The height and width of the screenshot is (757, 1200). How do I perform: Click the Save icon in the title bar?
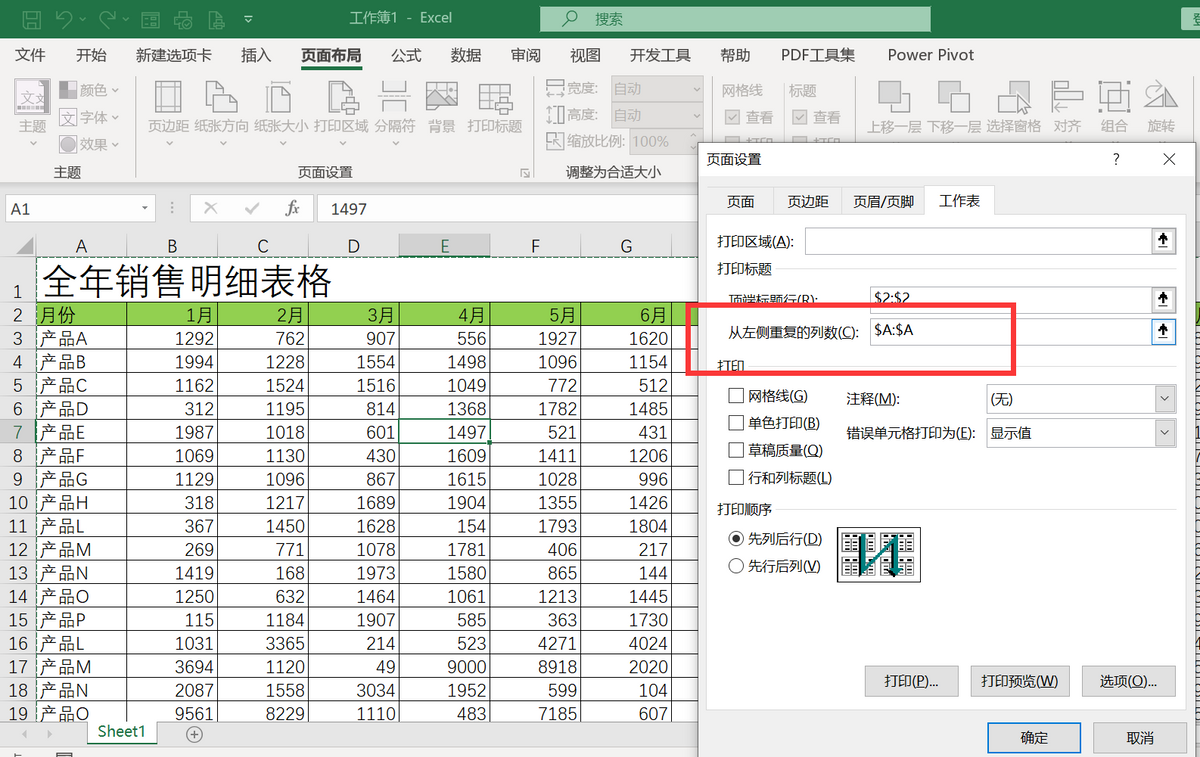[x=31, y=18]
